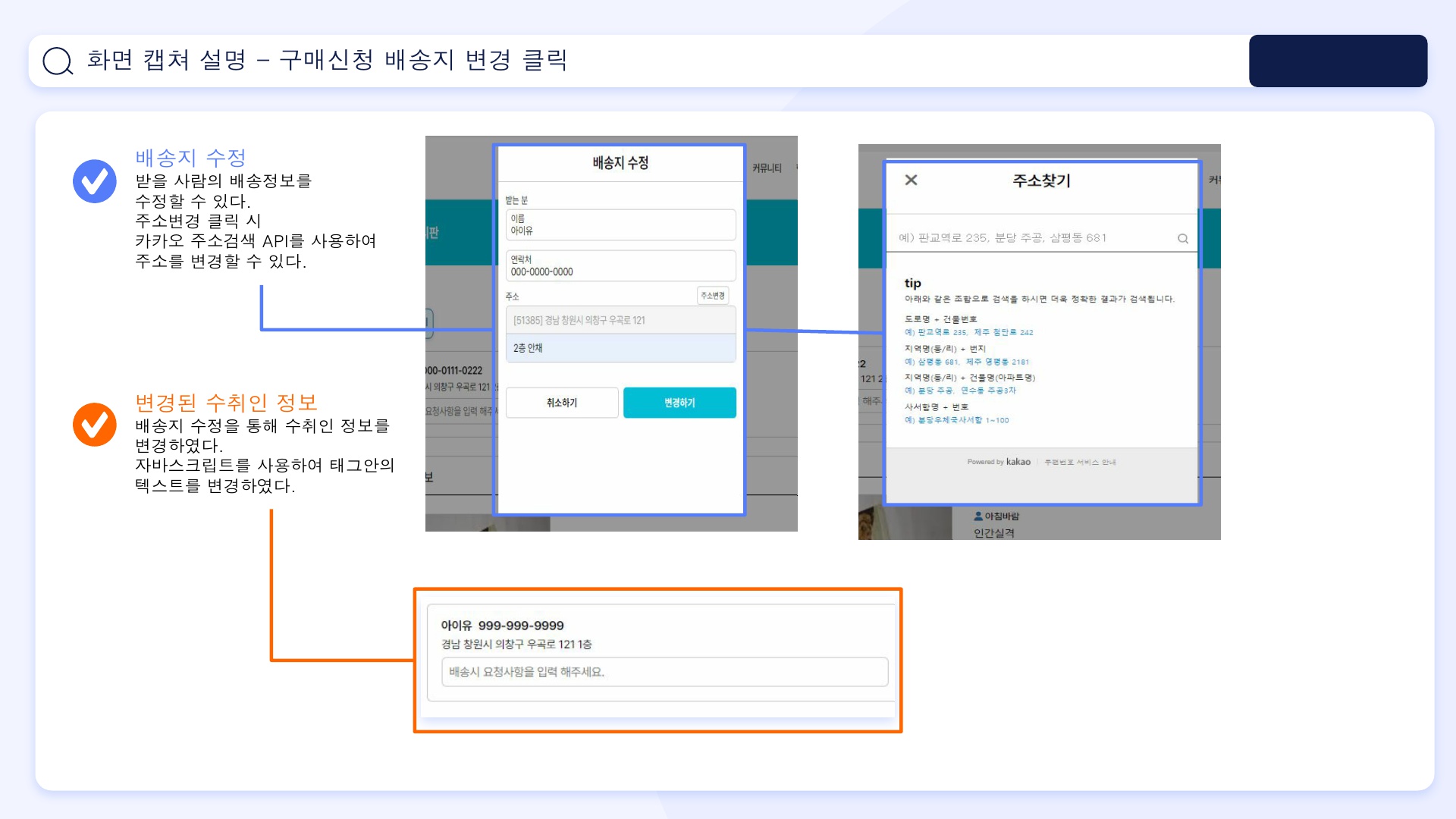Click the 이름 field containing 아이유
This screenshot has height=819, width=1456.
620,225
